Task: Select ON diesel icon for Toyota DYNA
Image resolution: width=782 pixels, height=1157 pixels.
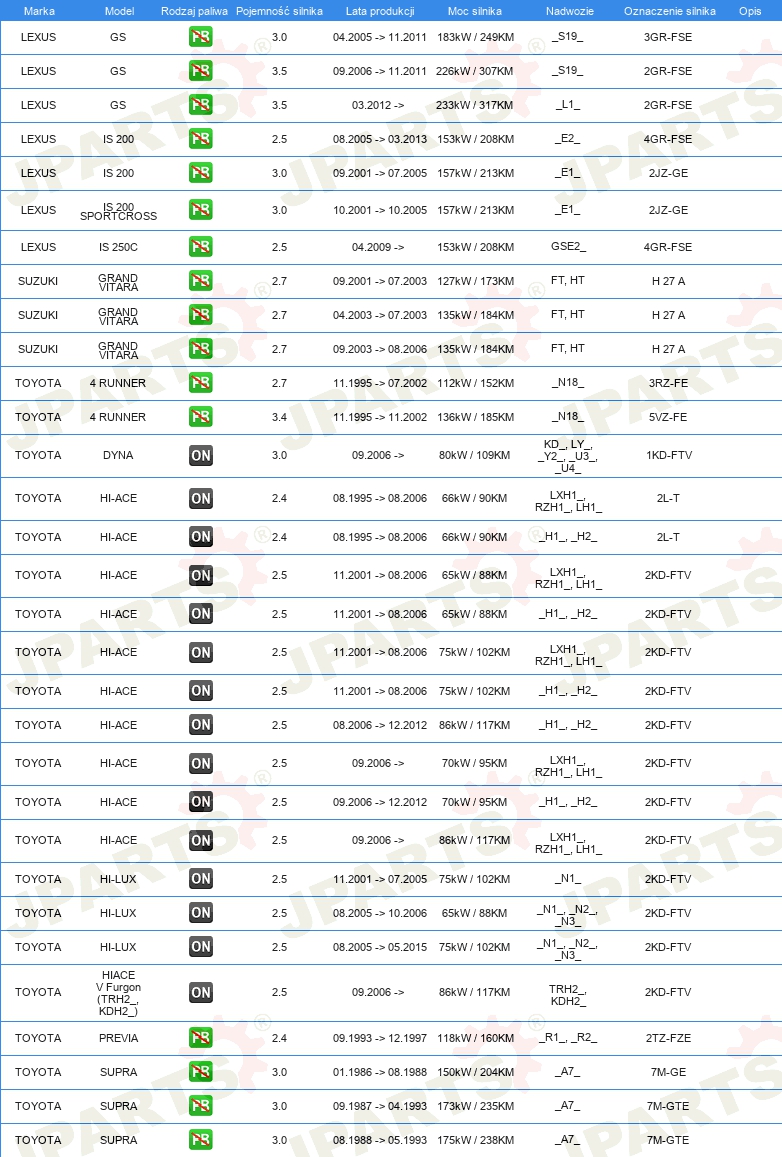Action: coord(201,455)
